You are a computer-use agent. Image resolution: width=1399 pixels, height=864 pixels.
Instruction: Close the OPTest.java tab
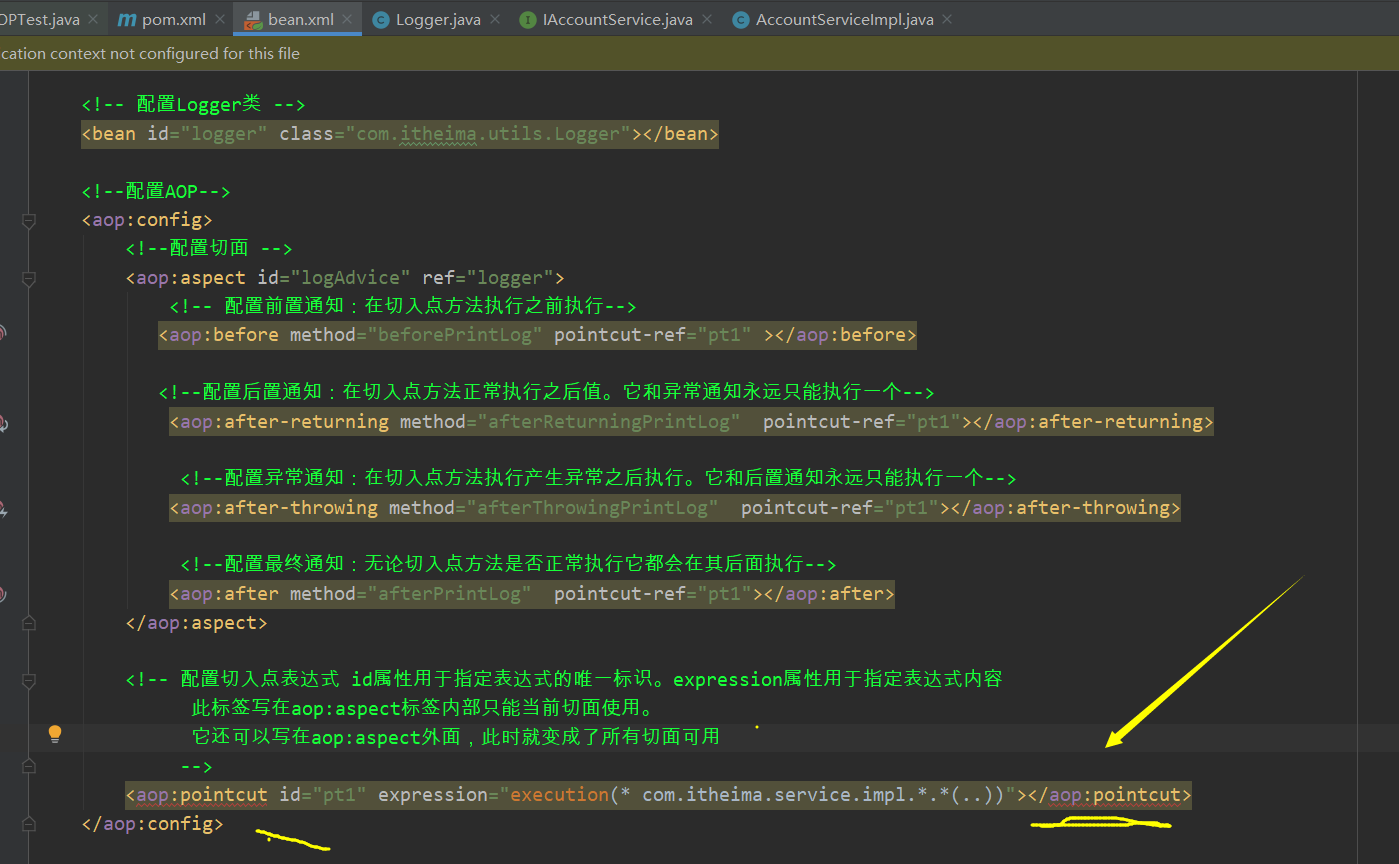[93, 20]
